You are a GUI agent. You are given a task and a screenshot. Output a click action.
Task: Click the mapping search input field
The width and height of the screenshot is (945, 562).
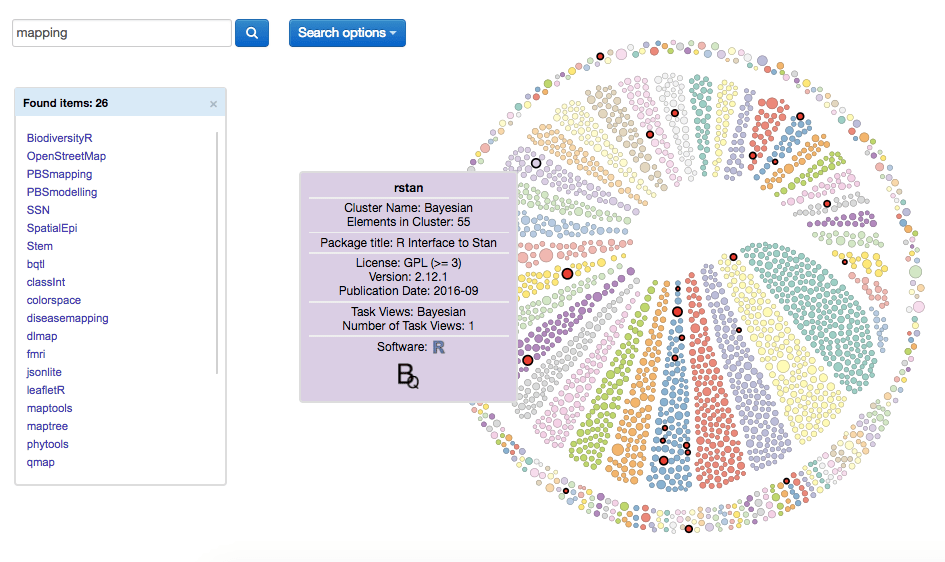pyautogui.click(x=122, y=33)
